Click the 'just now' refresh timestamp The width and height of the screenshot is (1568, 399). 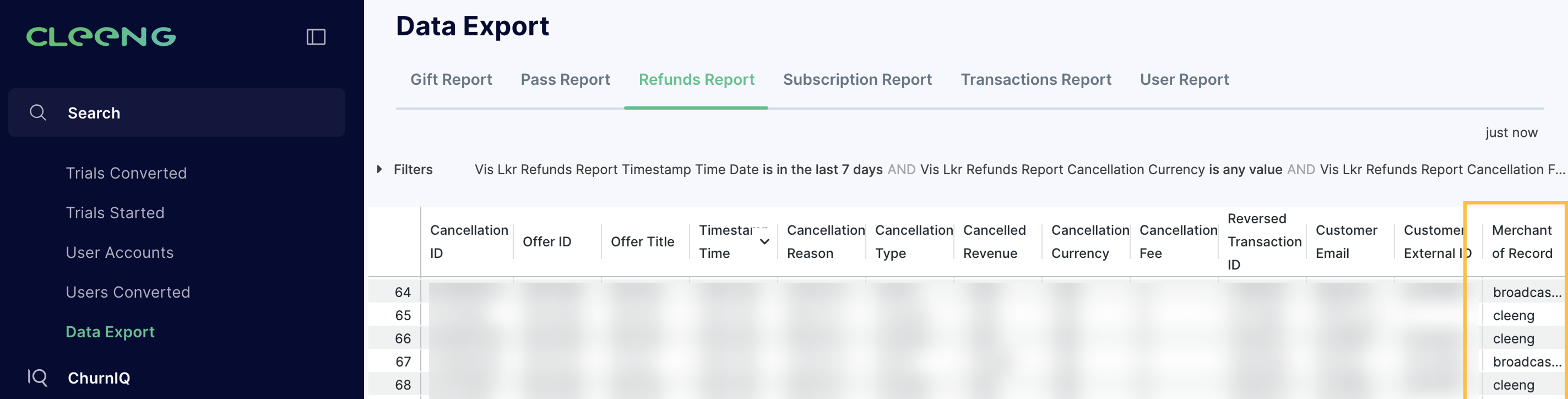pyautogui.click(x=1511, y=132)
